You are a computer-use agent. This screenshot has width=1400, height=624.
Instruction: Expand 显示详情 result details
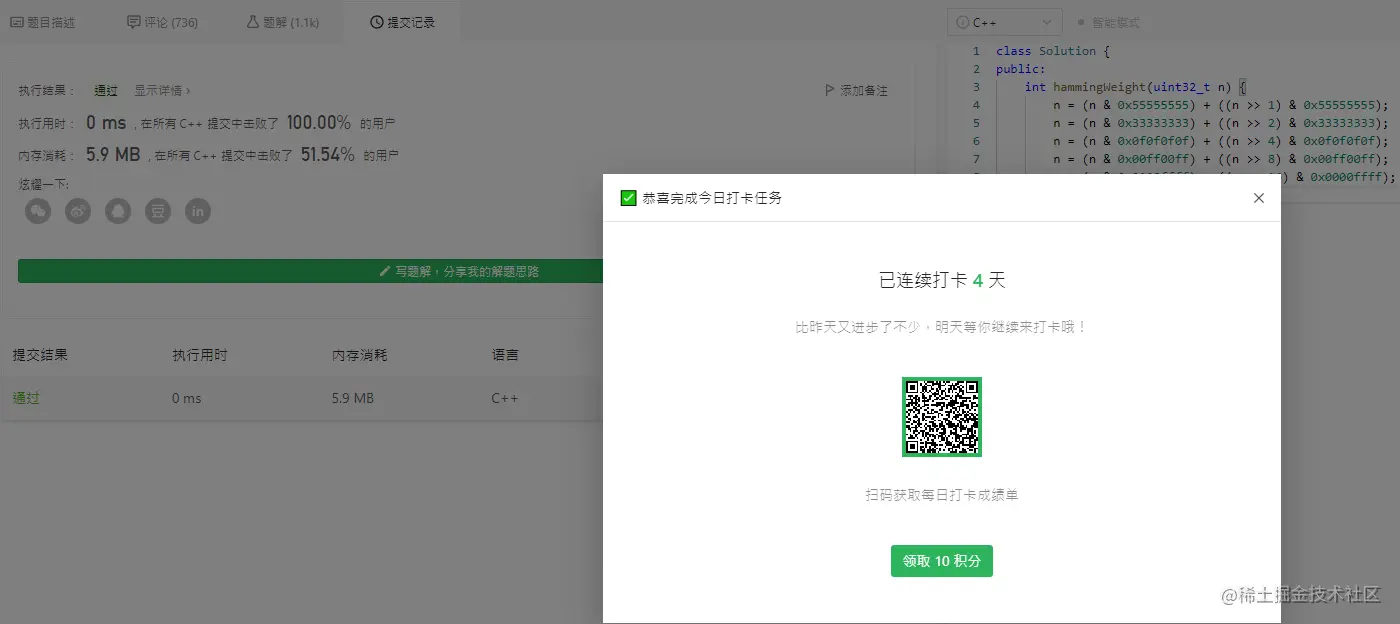[x=162, y=90]
